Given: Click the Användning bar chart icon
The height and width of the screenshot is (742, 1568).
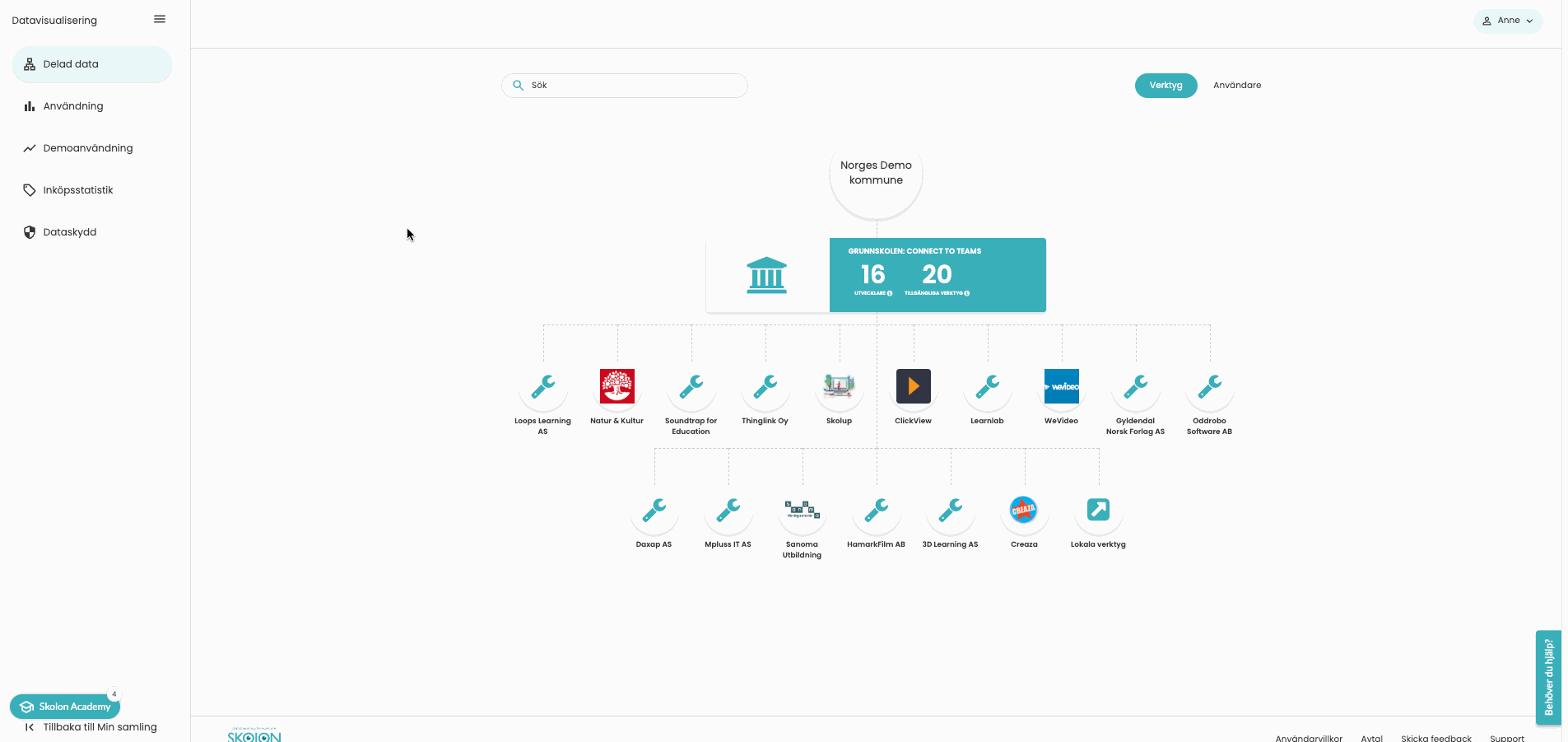Looking at the screenshot, I should [30, 106].
